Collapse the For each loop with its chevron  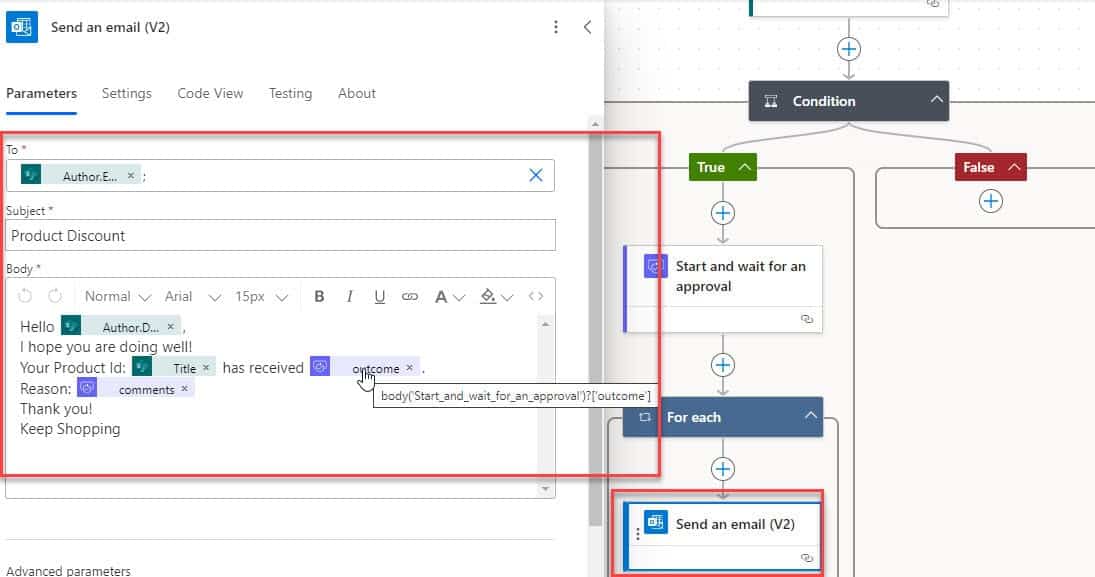pos(810,416)
